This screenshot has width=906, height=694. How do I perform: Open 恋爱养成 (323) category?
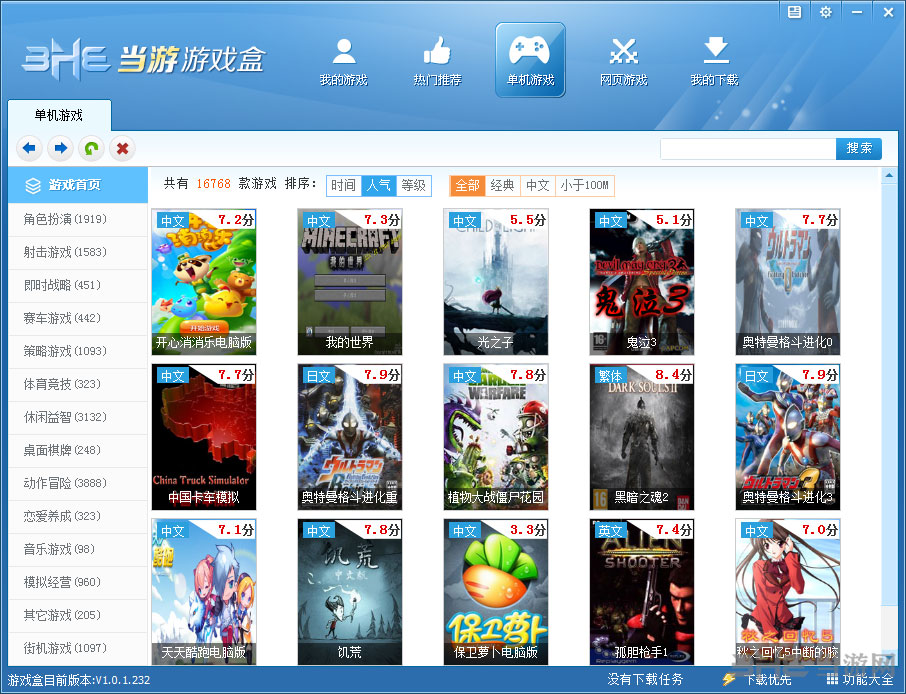(78, 515)
